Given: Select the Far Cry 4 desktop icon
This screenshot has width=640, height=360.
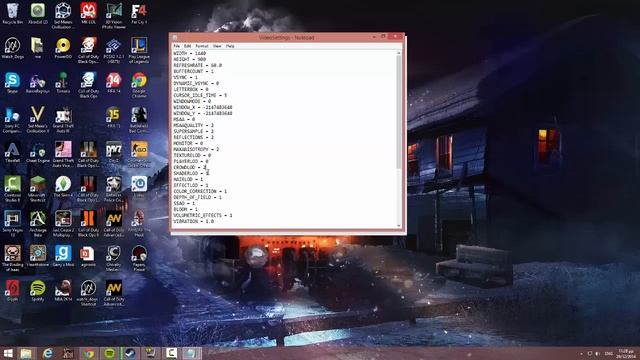Looking at the screenshot, I should tap(139, 14).
